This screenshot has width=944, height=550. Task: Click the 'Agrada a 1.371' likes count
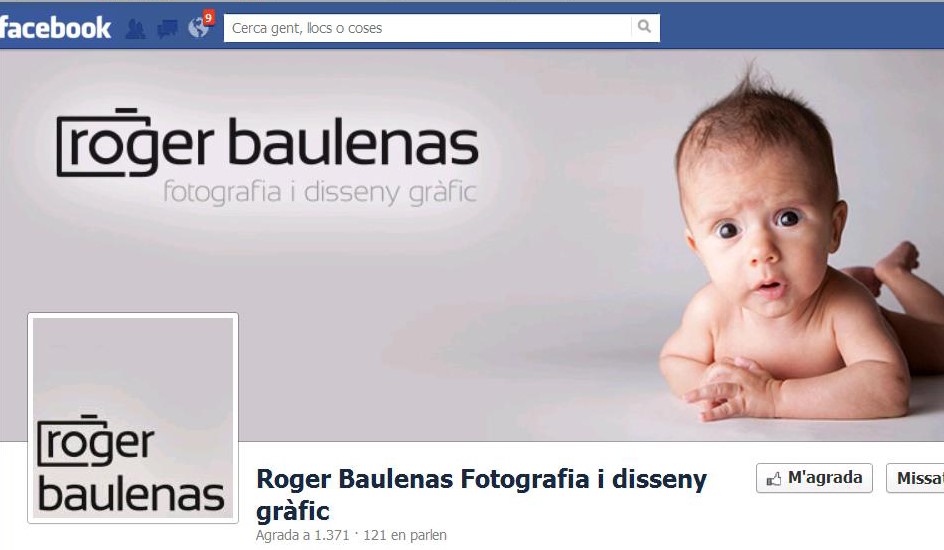(x=302, y=535)
